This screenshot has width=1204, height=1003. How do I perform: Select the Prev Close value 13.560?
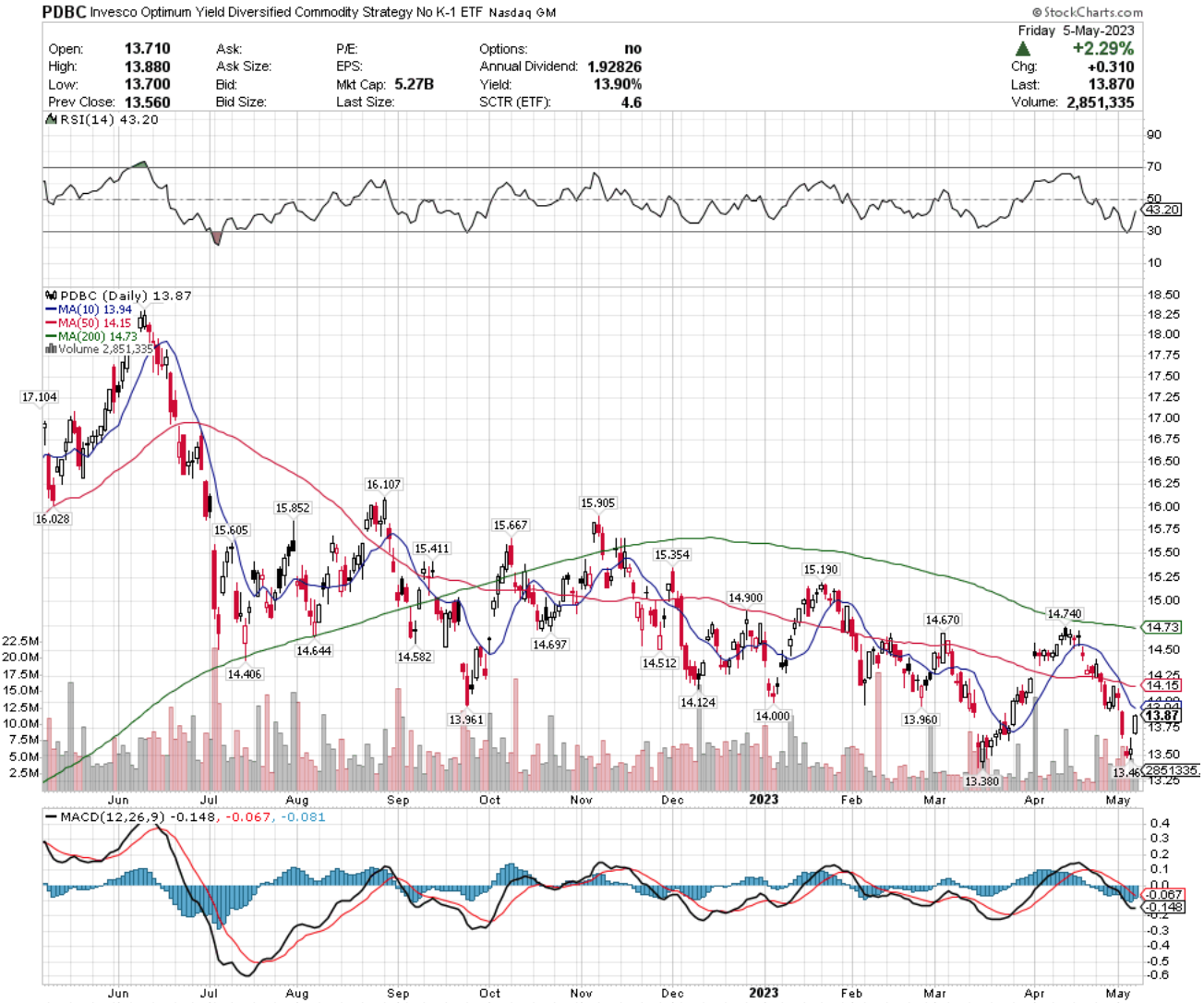(148, 102)
